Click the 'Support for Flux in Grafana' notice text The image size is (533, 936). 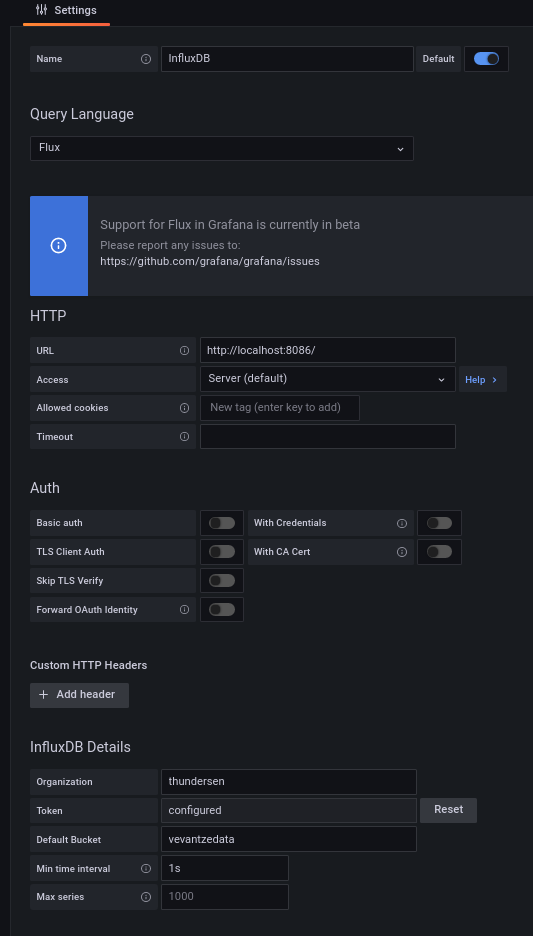(230, 225)
